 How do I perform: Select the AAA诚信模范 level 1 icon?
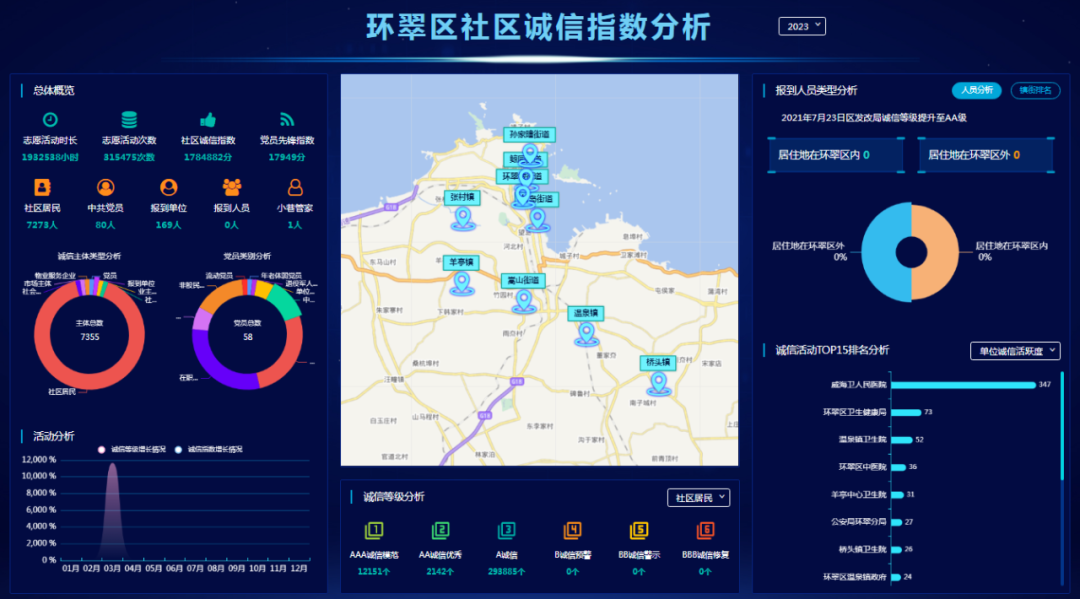tap(374, 530)
